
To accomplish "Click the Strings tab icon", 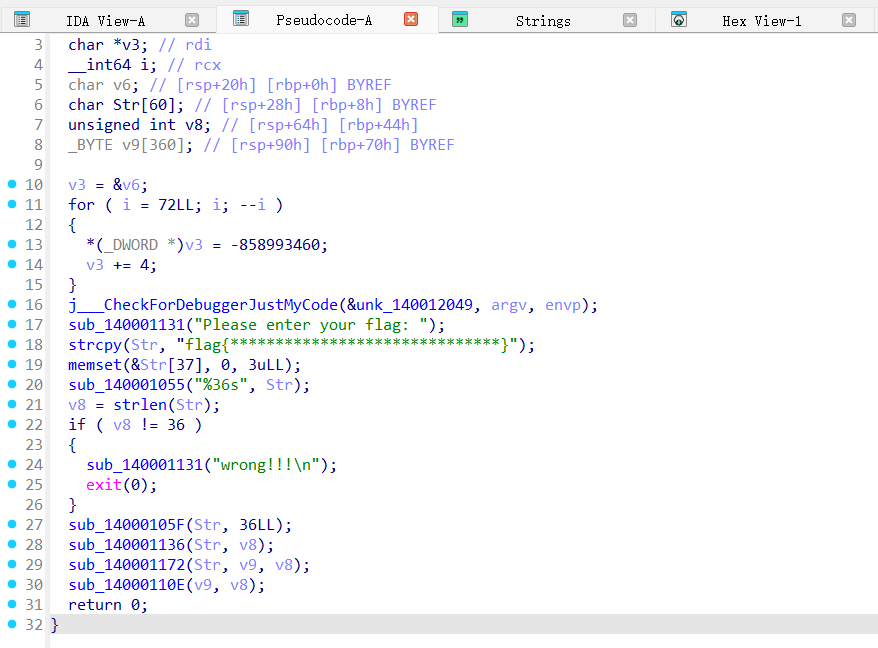I will click(460, 20).
